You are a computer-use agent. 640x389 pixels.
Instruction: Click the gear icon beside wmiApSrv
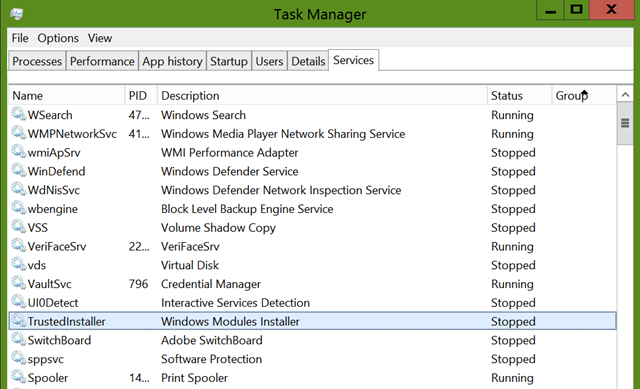point(18,151)
